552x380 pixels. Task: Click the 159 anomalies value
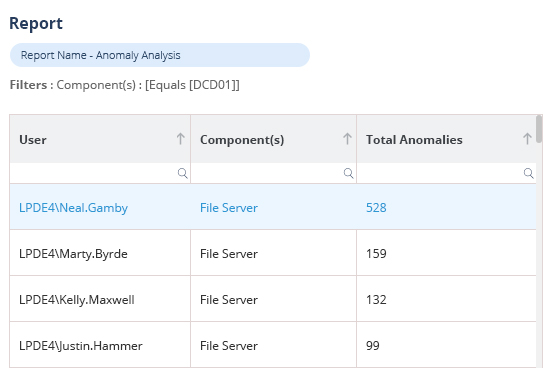click(x=376, y=254)
